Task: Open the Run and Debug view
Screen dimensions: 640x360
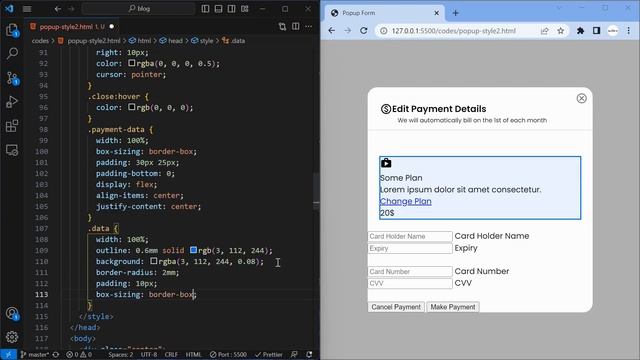Action: 12,102
